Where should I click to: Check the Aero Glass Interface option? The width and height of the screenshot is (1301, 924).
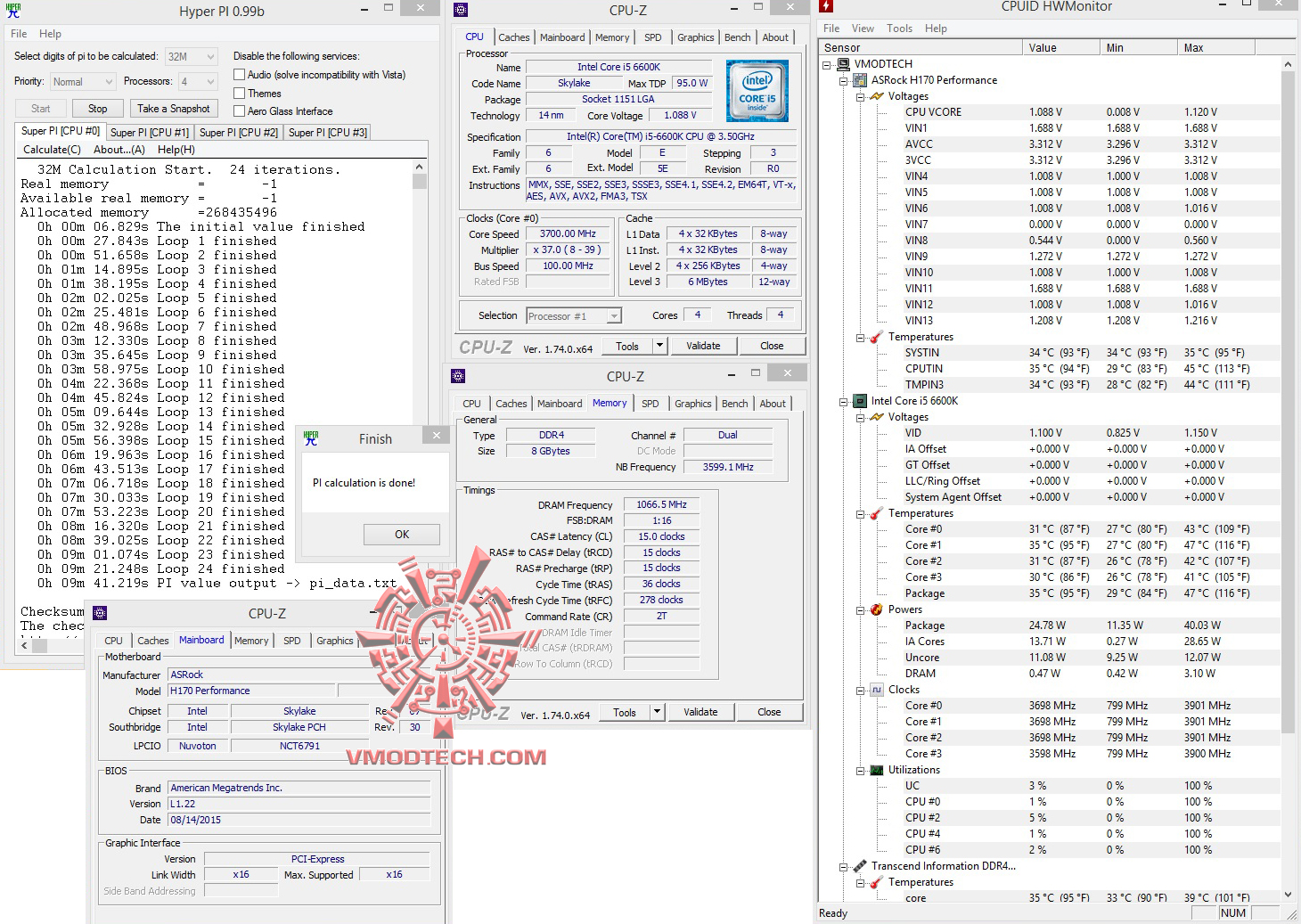[x=239, y=110]
